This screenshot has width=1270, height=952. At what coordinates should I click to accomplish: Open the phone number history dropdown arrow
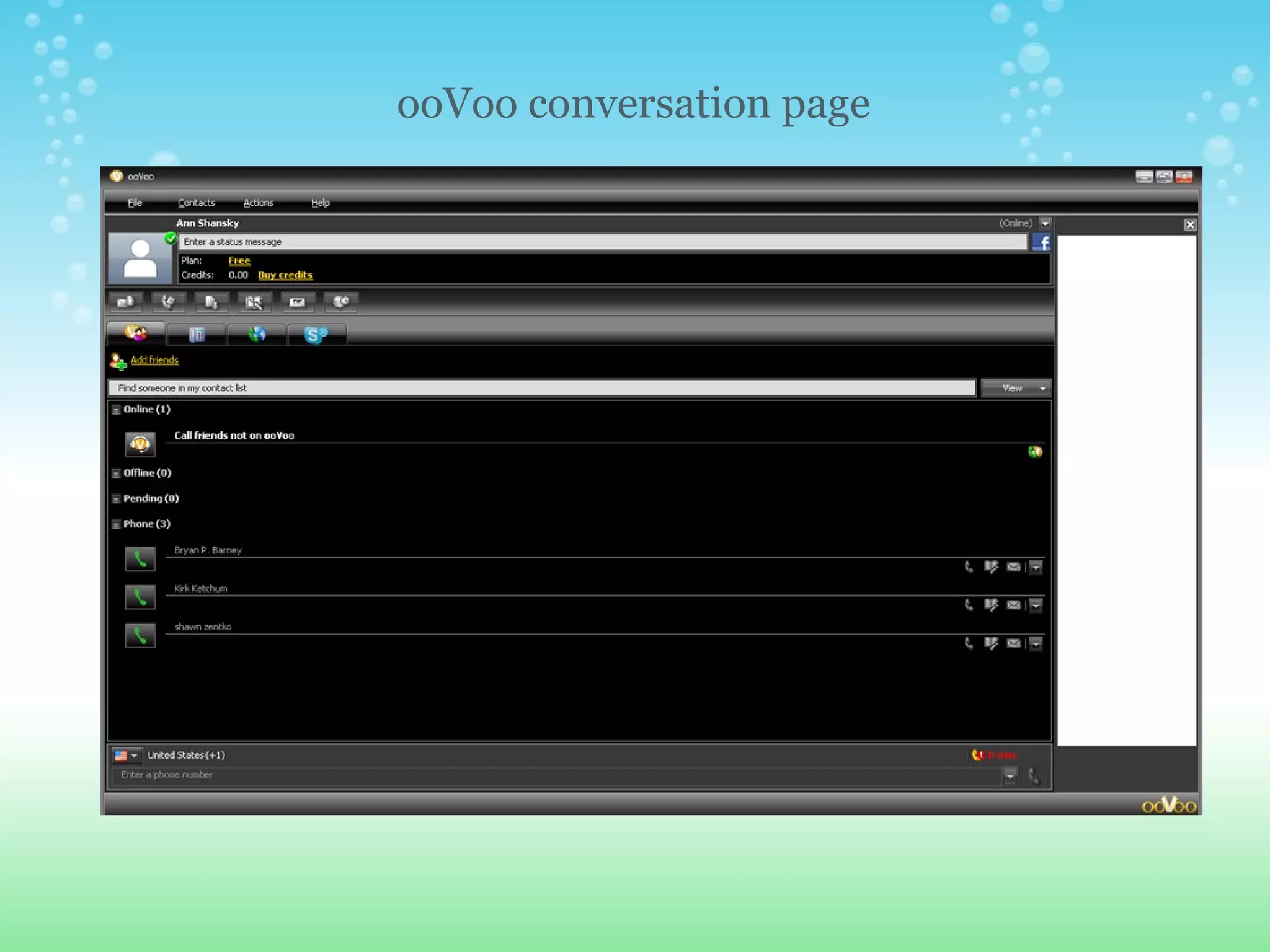1010,776
